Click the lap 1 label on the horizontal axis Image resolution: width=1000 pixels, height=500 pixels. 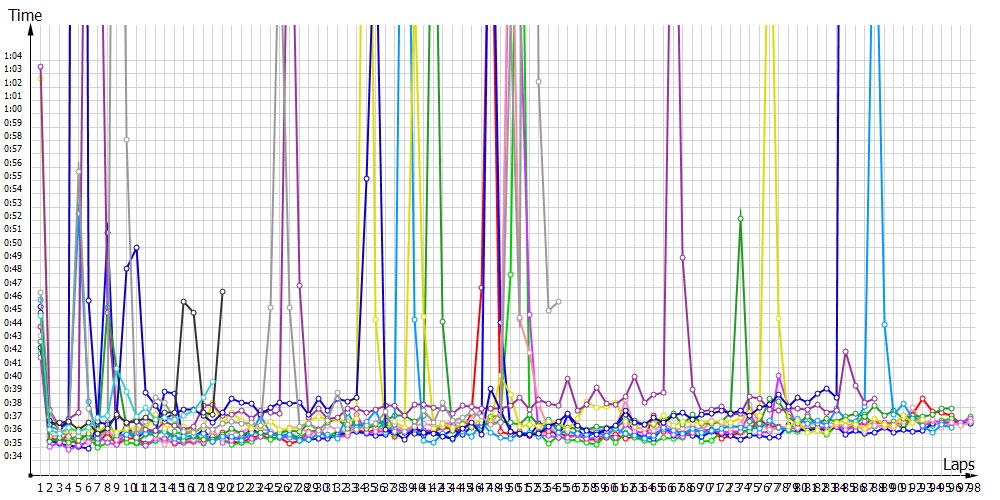pyautogui.click(x=41, y=487)
